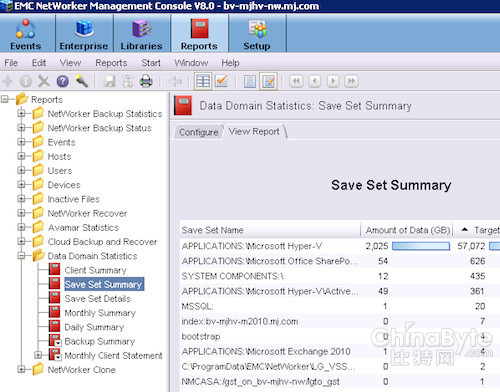Expand NetWorker Backup Status folder
Screen dimensions: 500x392
point(21,128)
